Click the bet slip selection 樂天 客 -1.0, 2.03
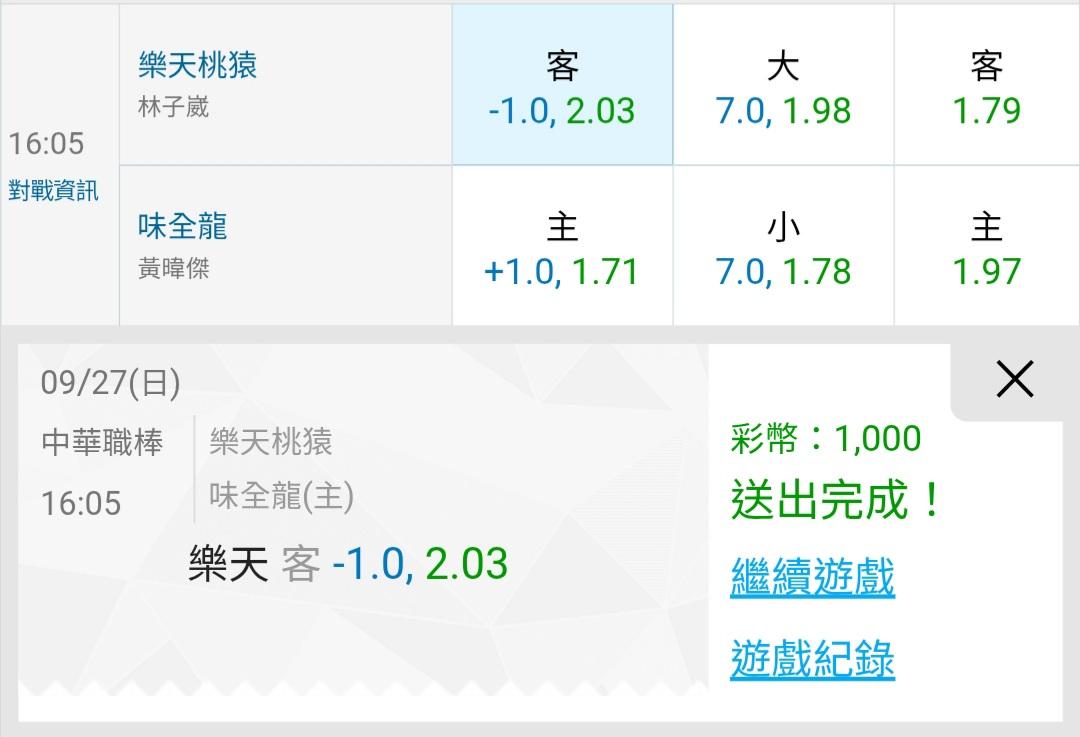Viewport: 1080px width, 737px height. click(x=348, y=563)
